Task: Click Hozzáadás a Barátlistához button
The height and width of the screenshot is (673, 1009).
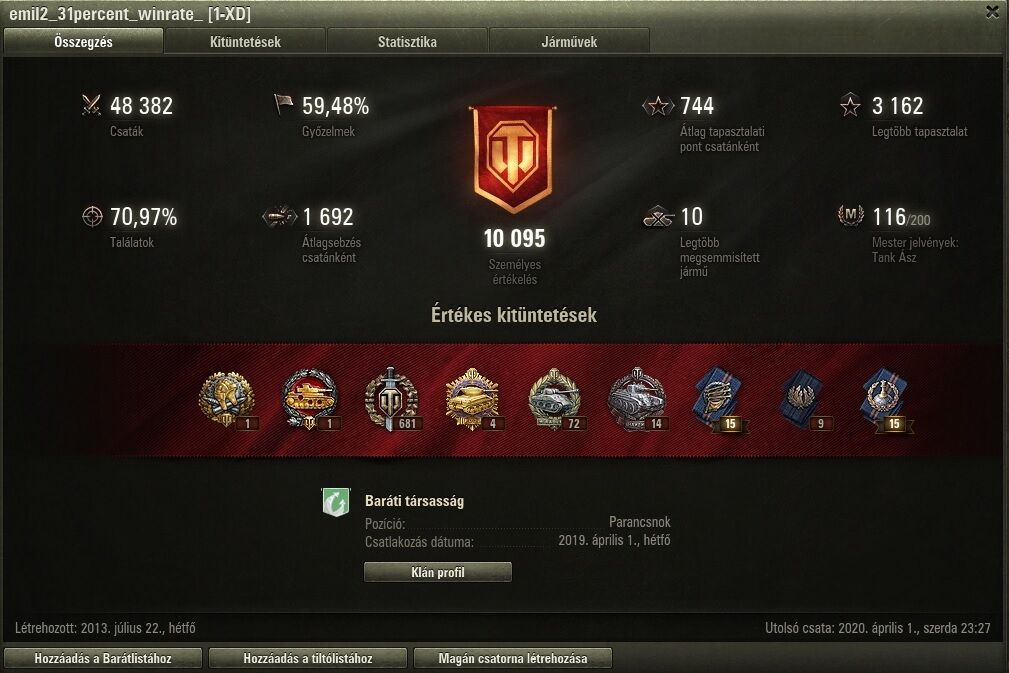Action: (x=103, y=658)
